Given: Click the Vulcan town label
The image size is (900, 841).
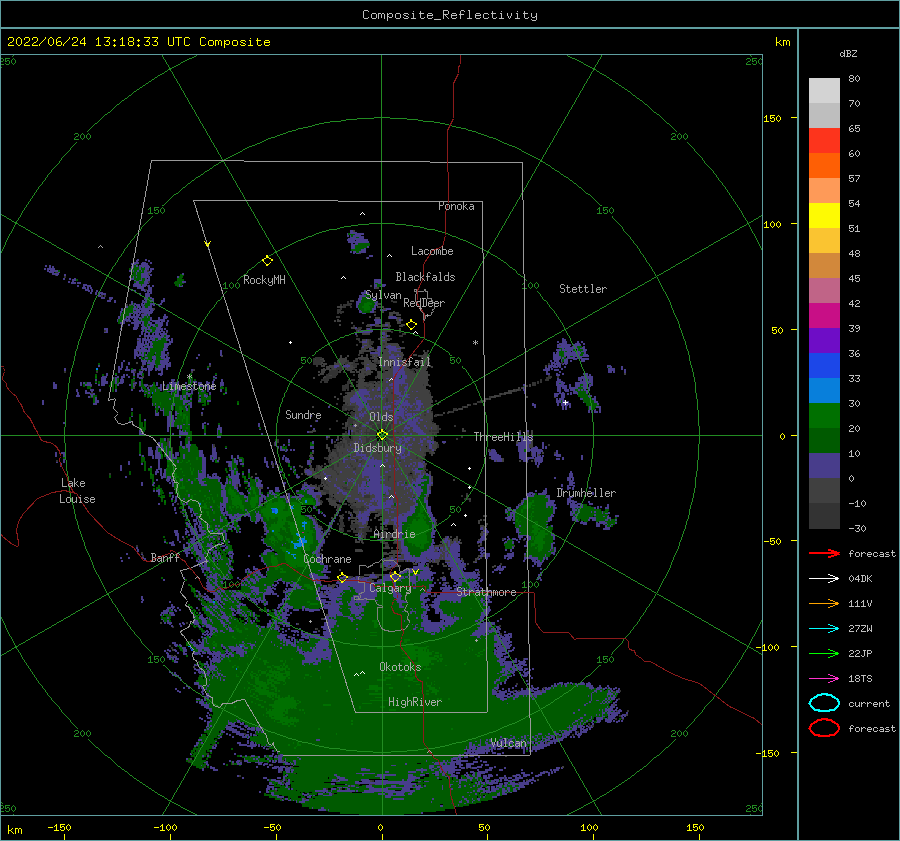Looking at the screenshot, I should pos(509,743).
